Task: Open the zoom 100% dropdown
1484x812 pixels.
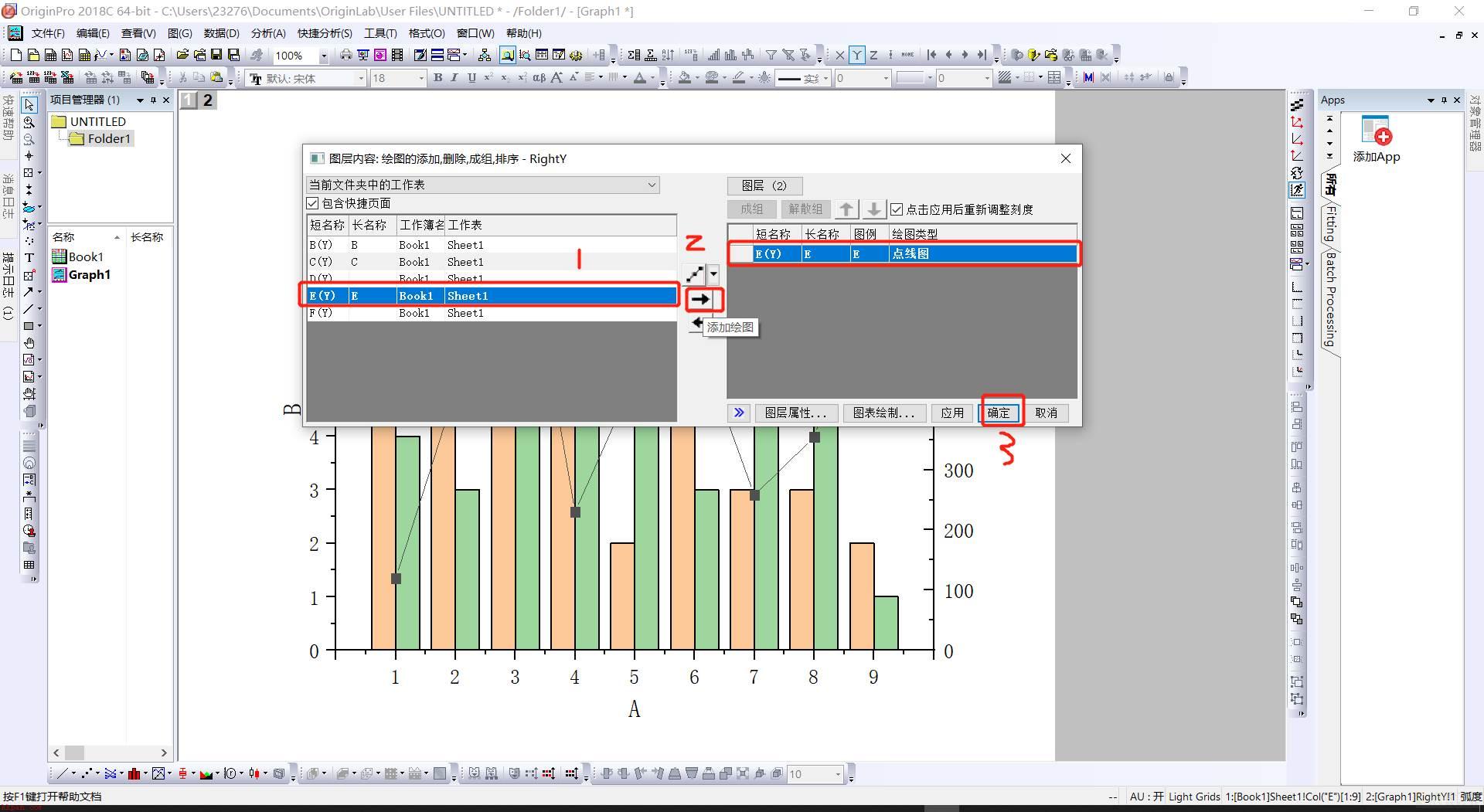Action: pyautogui.click(x=324, y=56)
